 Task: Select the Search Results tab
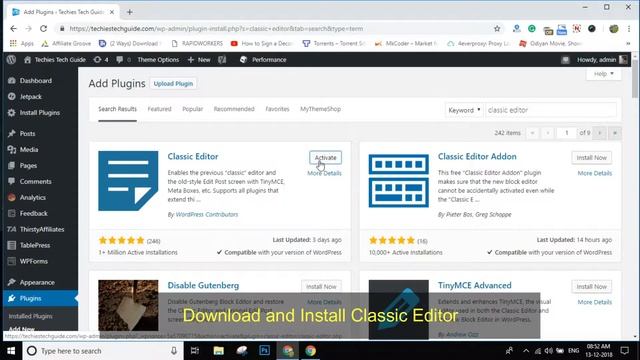click(x=118, y=109)
